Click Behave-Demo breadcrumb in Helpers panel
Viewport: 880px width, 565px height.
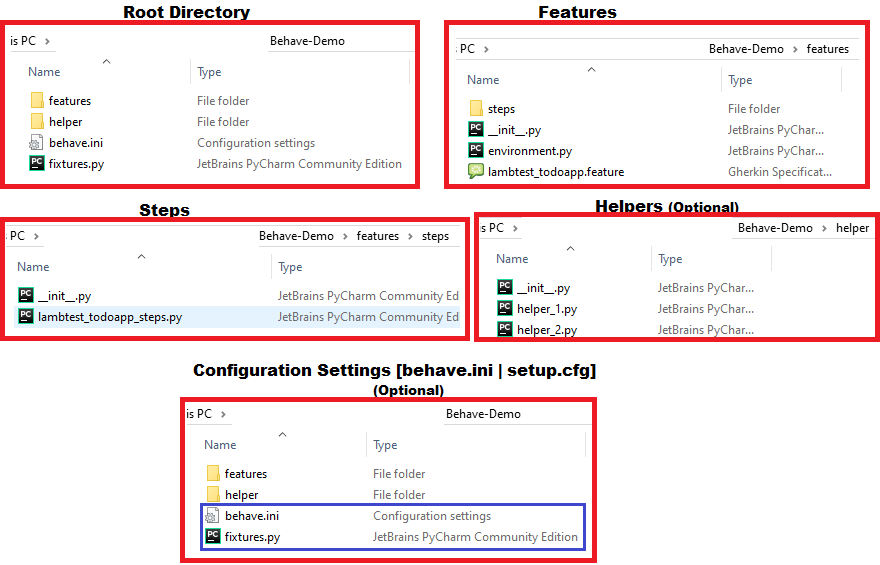775,228
